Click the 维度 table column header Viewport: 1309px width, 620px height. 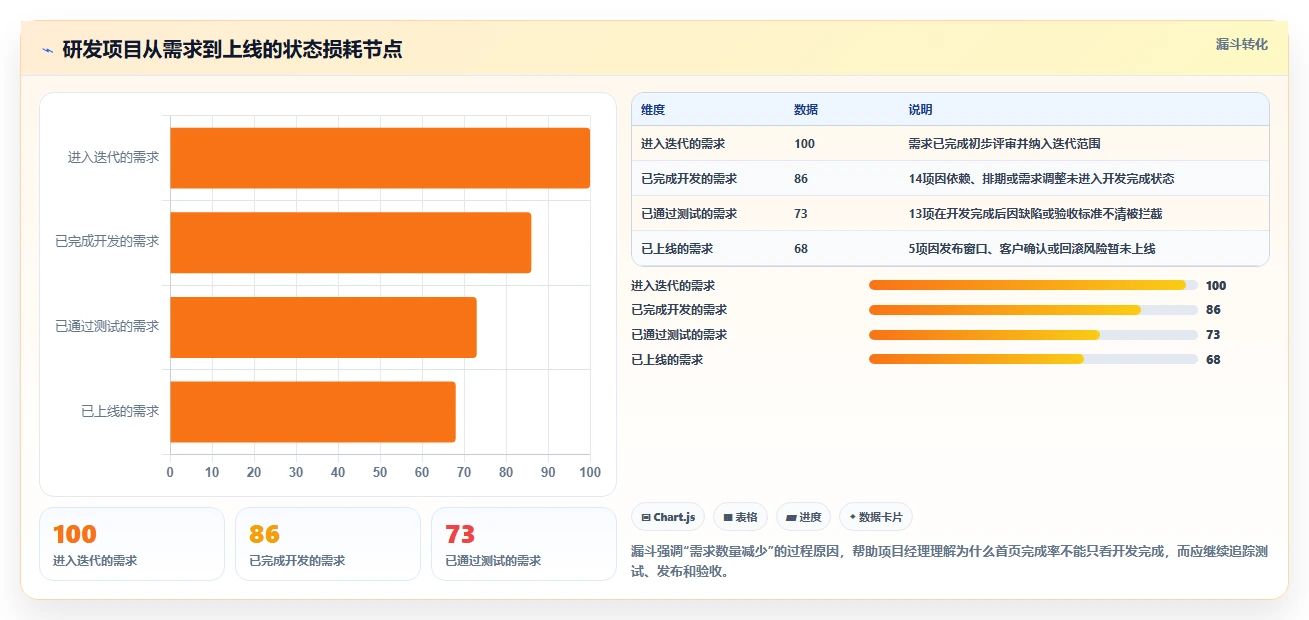coord(653,110)
